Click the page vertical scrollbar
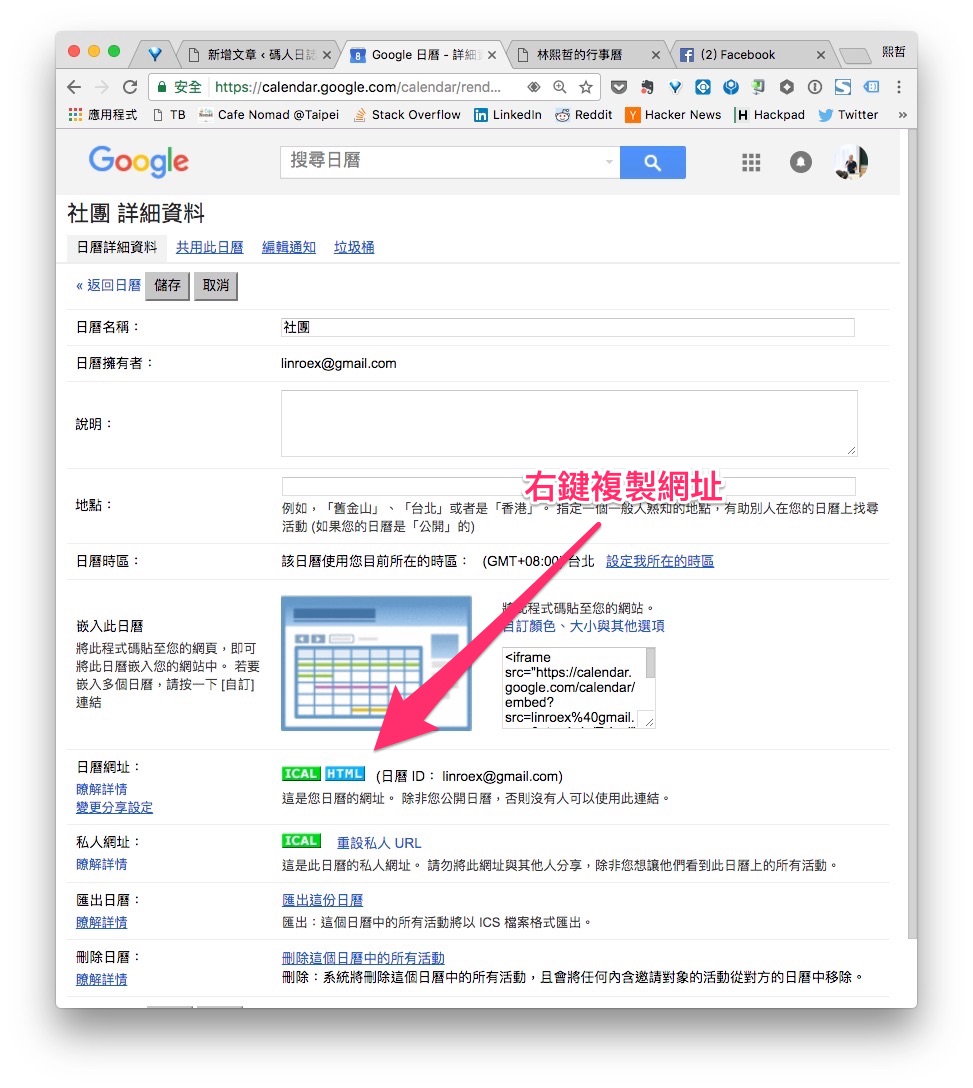 click(912, 534)
